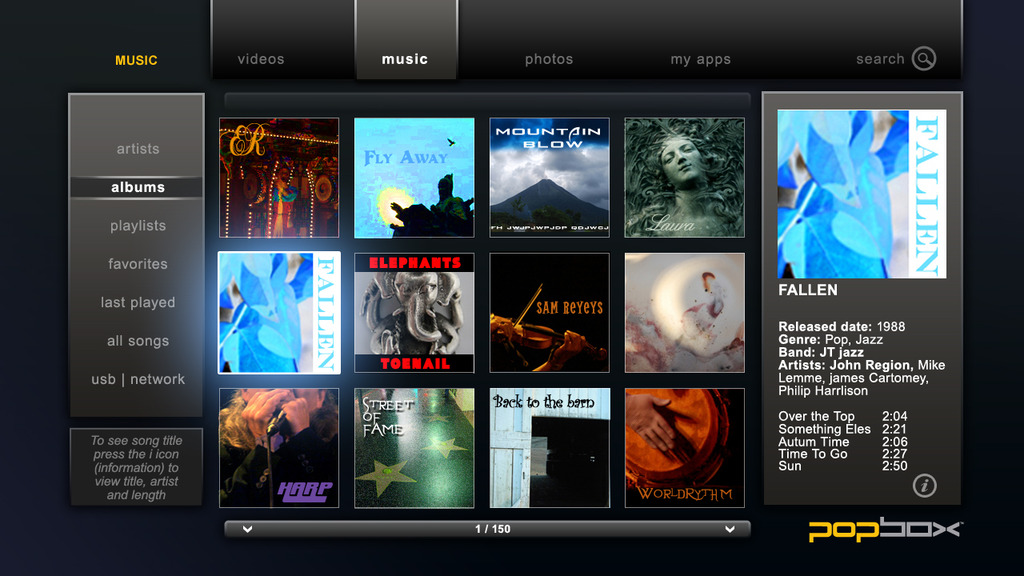Switch to the videos tab
The image size is (1024, 576).
[x=261, y=59]
